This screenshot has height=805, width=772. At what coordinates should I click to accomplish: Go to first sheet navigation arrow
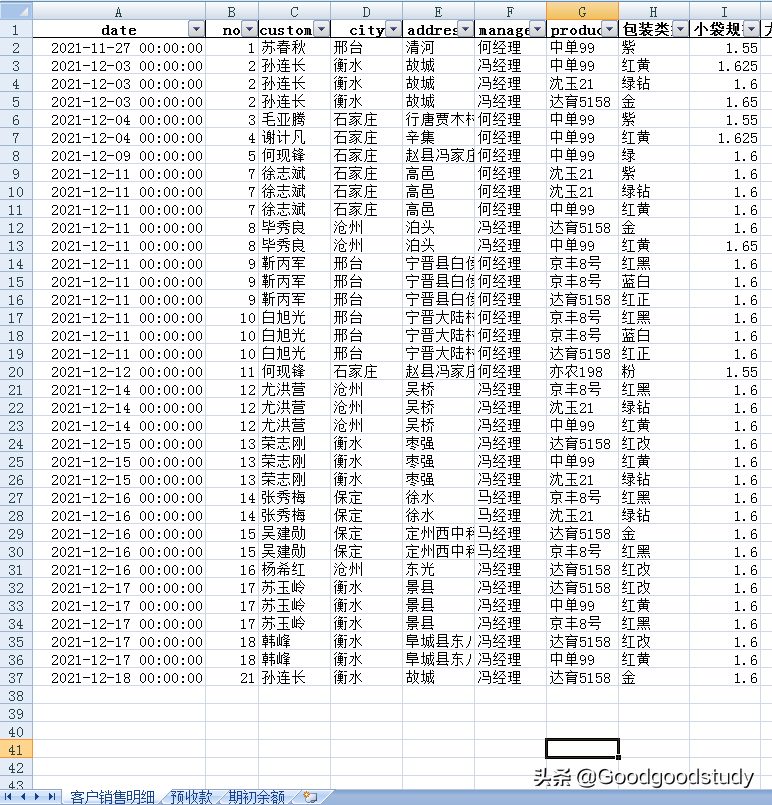[x=8, y=797]
